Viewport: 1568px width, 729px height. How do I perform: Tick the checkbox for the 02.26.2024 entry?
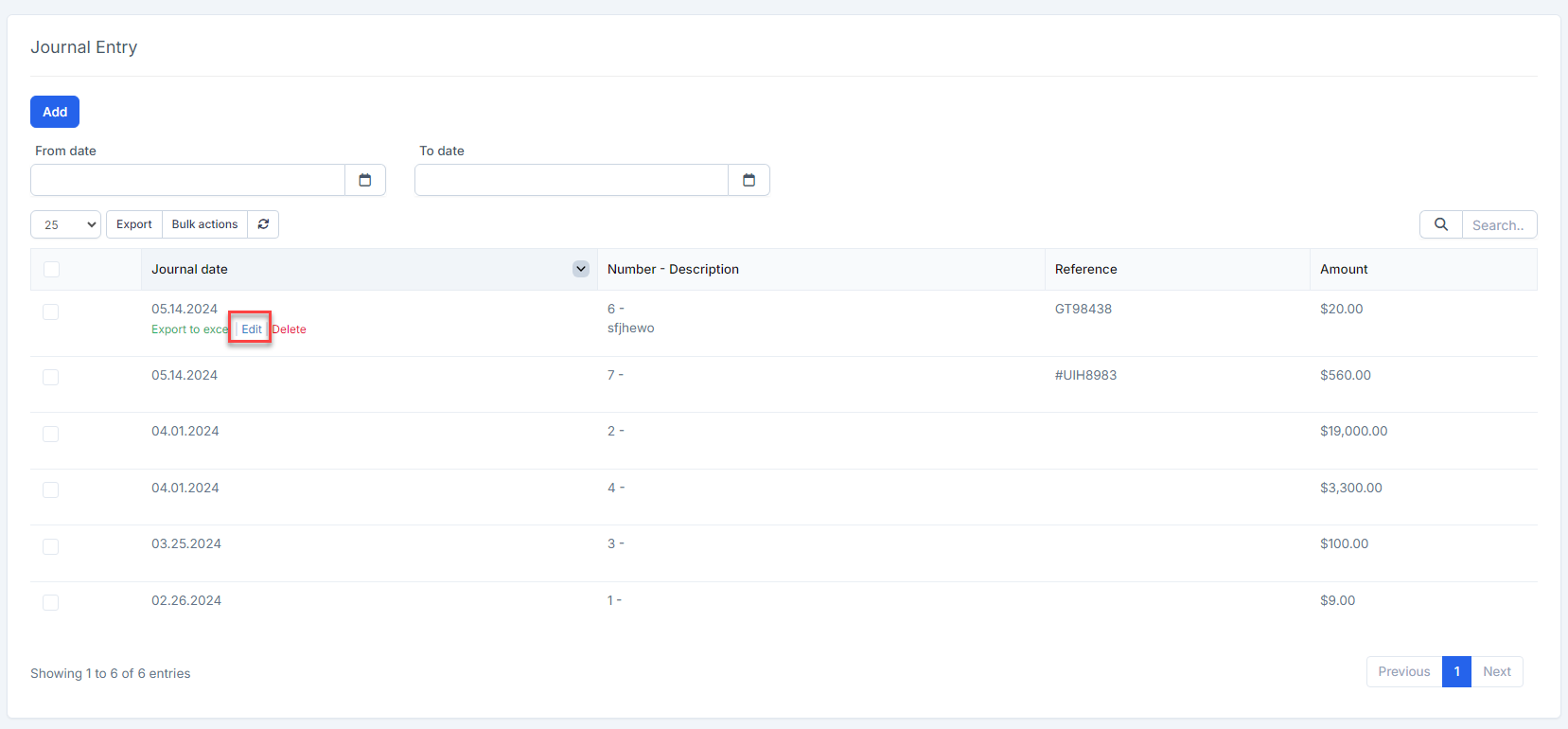coord(51,602)
